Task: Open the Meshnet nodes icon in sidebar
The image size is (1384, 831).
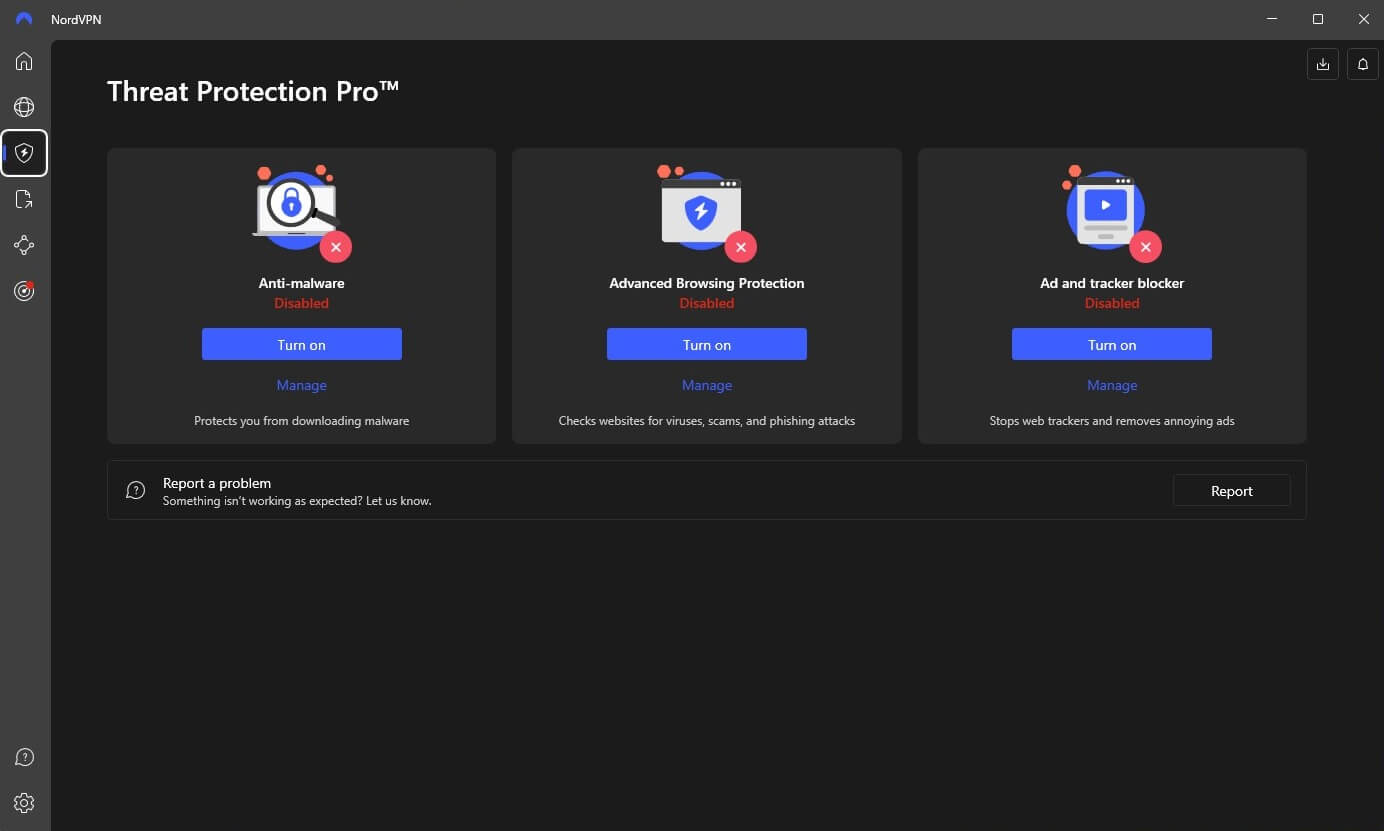Action: tap(24, 245)
